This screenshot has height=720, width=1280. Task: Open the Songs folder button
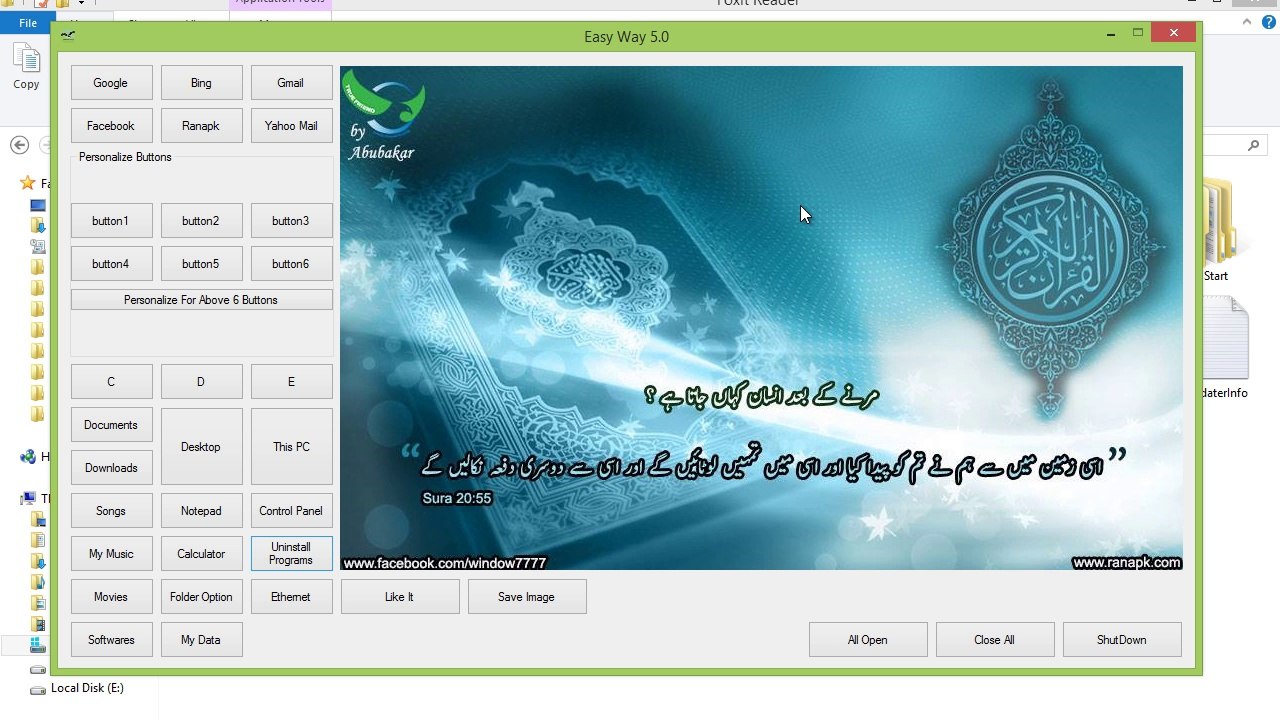111,511
